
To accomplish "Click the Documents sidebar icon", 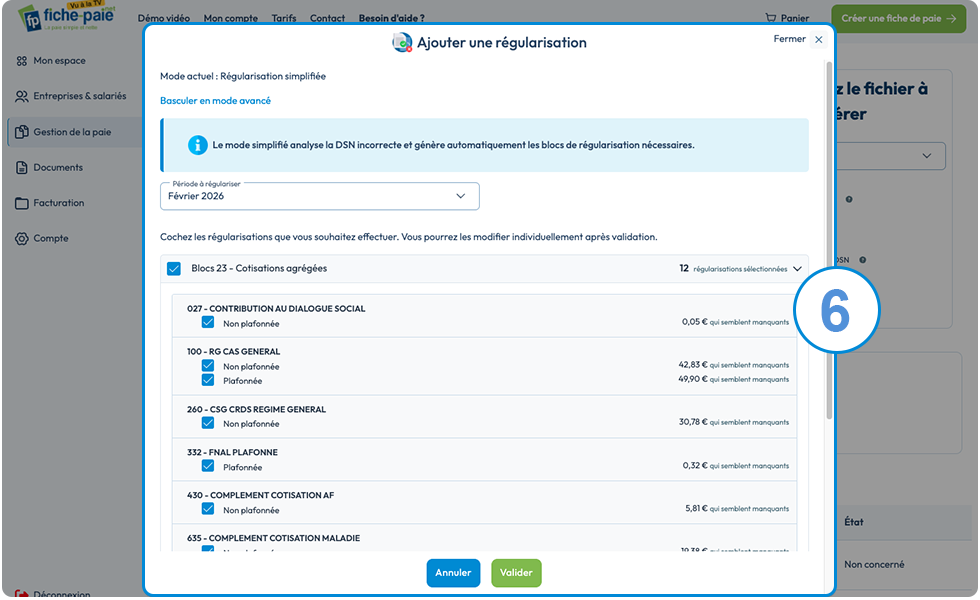I will click(22, 168).
